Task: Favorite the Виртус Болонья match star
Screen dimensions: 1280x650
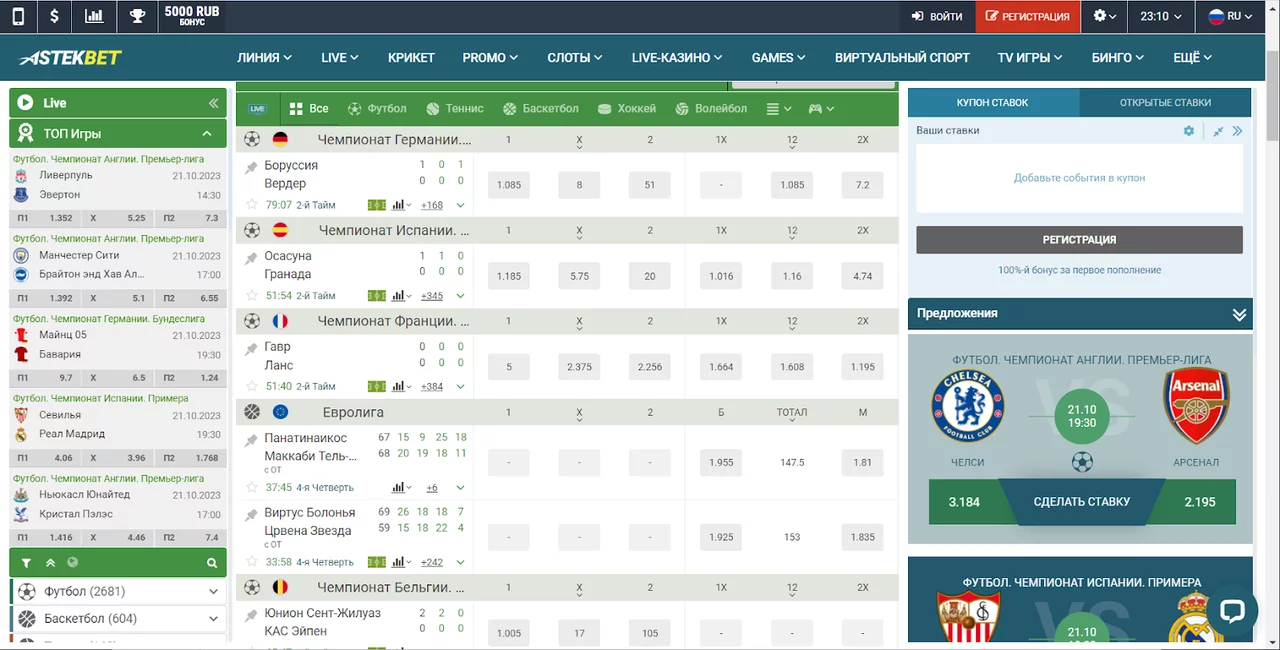Action: [252, 562]
